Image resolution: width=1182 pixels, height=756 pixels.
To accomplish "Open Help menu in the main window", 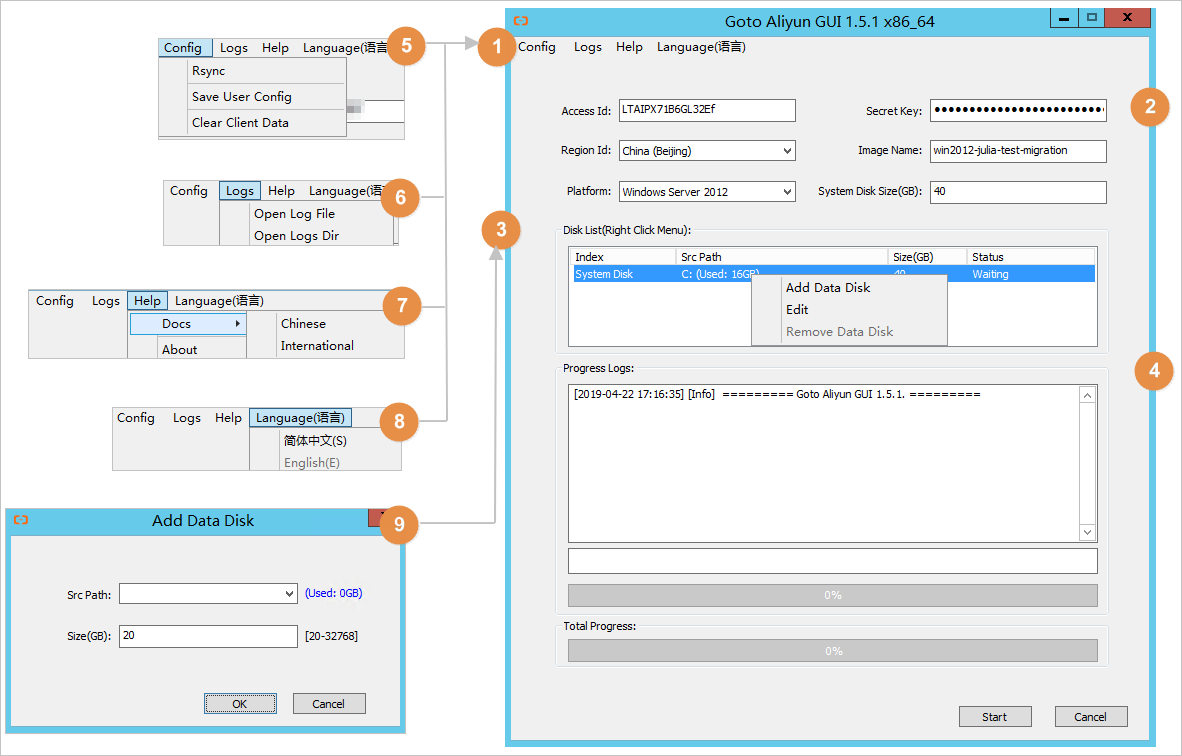I will click(x=629, y=47).
